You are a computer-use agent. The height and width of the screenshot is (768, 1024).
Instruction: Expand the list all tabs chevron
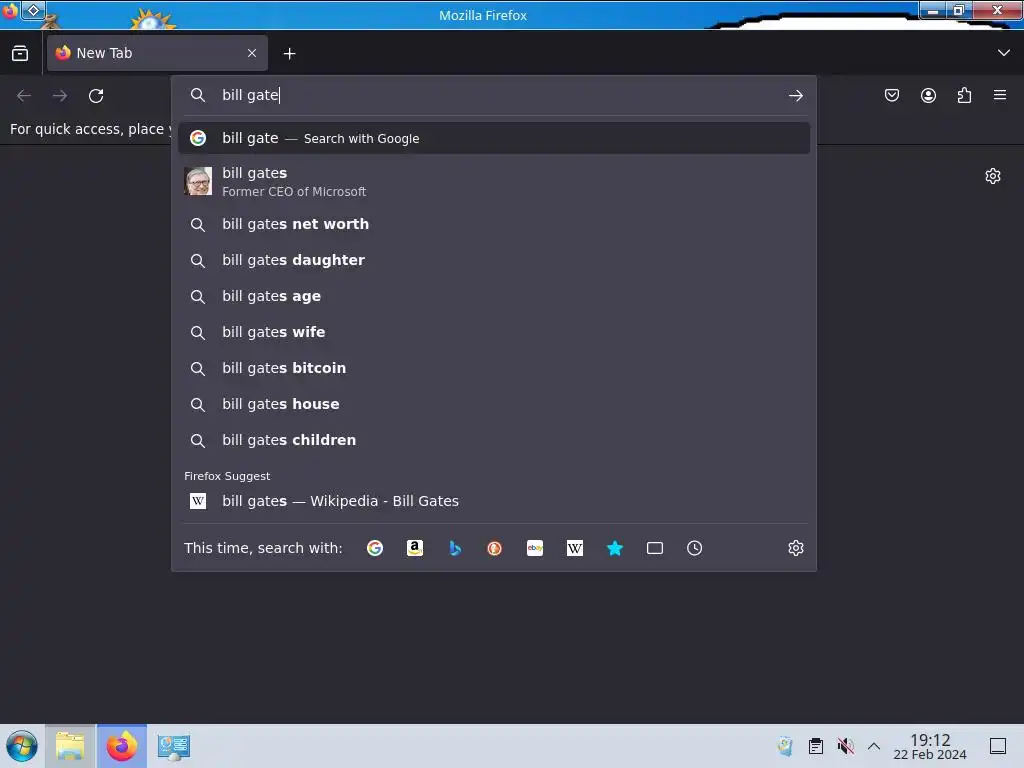[1004, 53]
